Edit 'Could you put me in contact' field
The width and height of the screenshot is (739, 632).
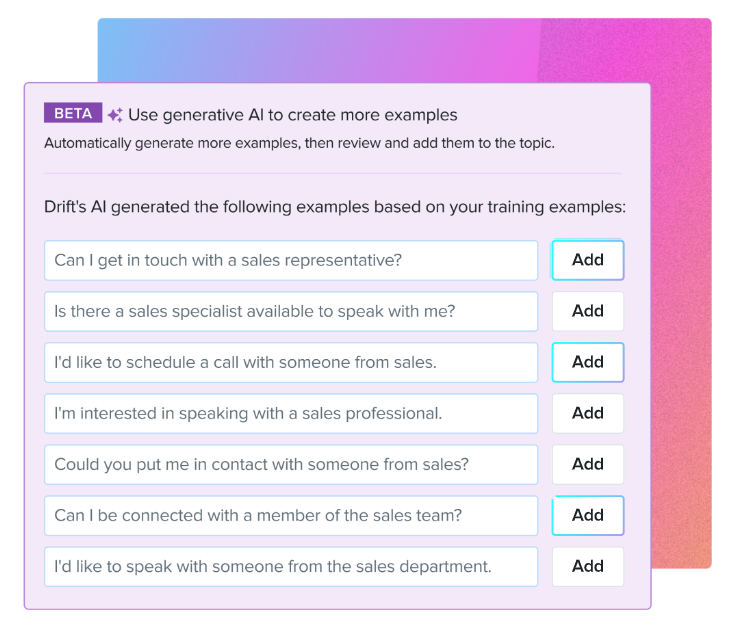click(x=291, y=464)
